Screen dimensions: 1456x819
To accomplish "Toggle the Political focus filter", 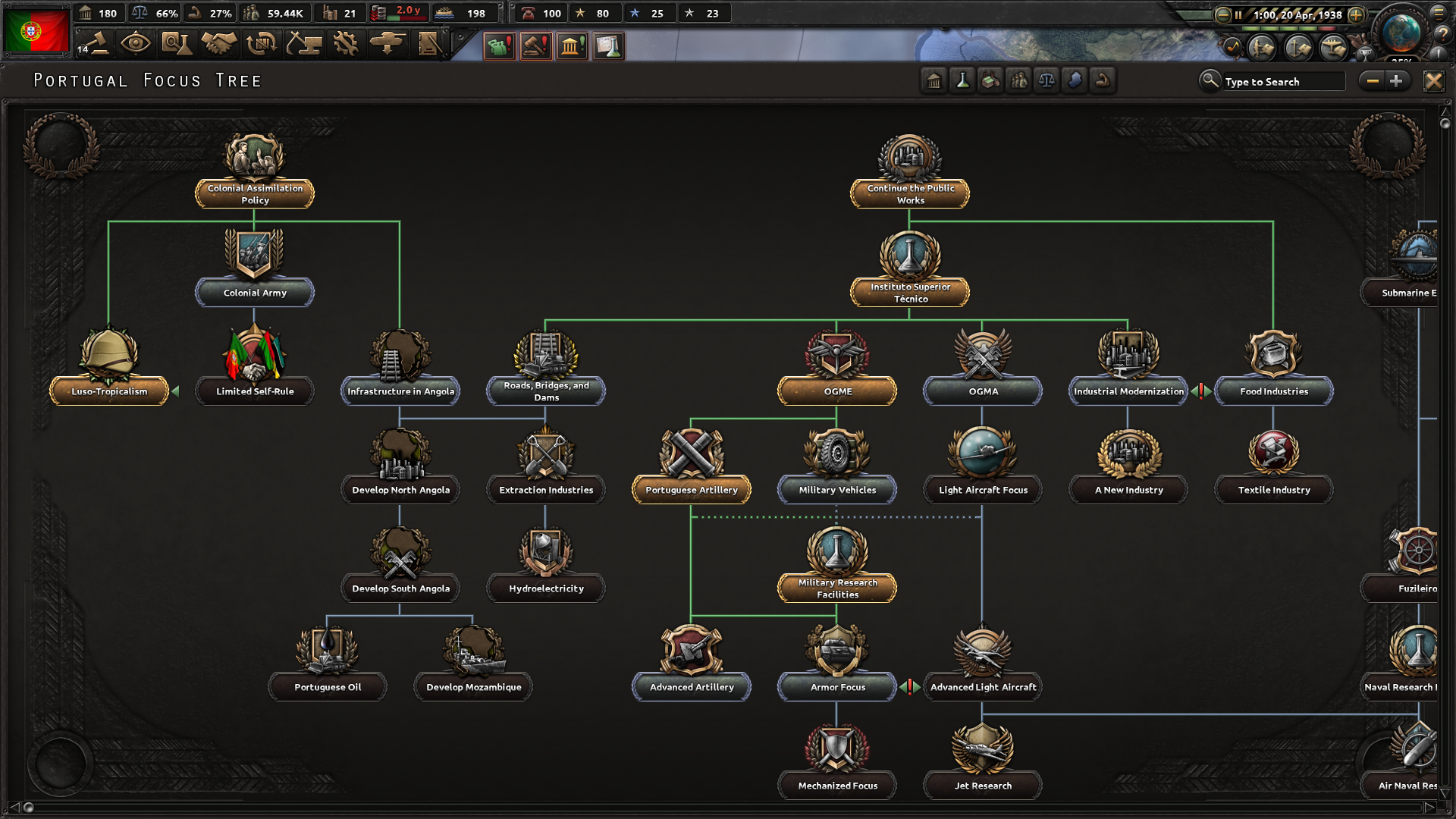I will (x=934, y=80).
